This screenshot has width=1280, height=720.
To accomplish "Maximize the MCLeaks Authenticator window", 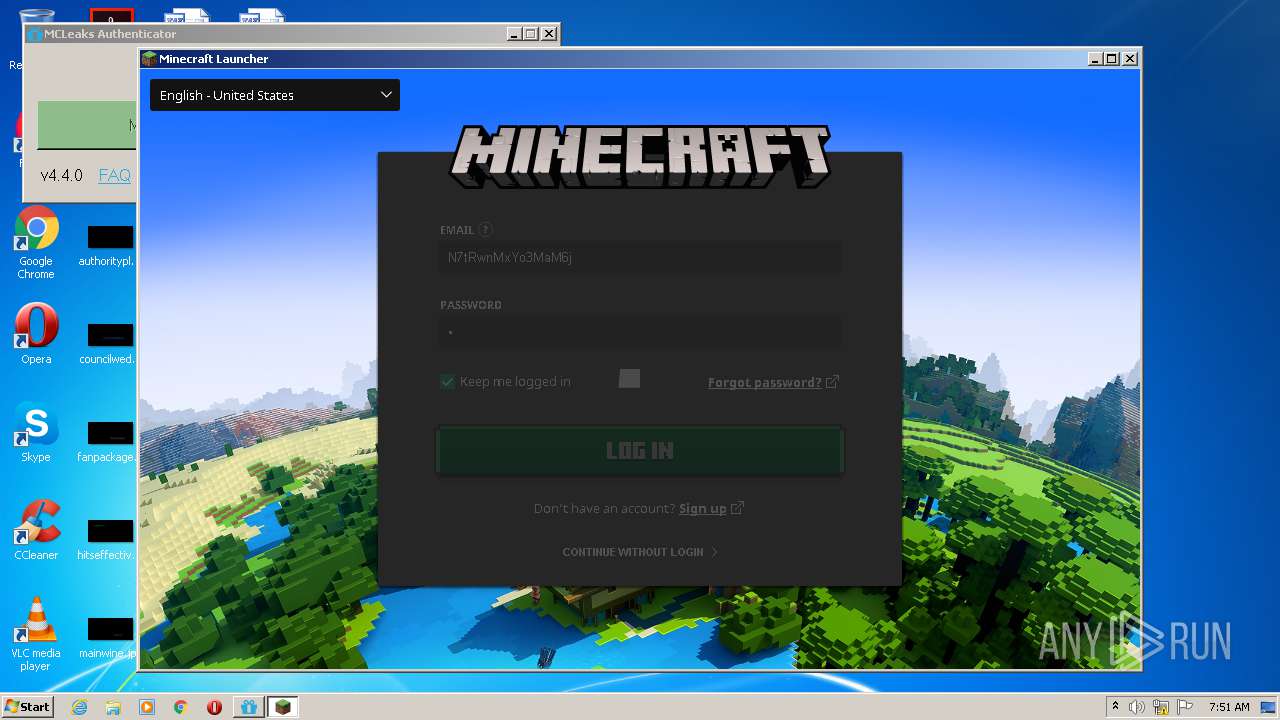I will (531, 34).
